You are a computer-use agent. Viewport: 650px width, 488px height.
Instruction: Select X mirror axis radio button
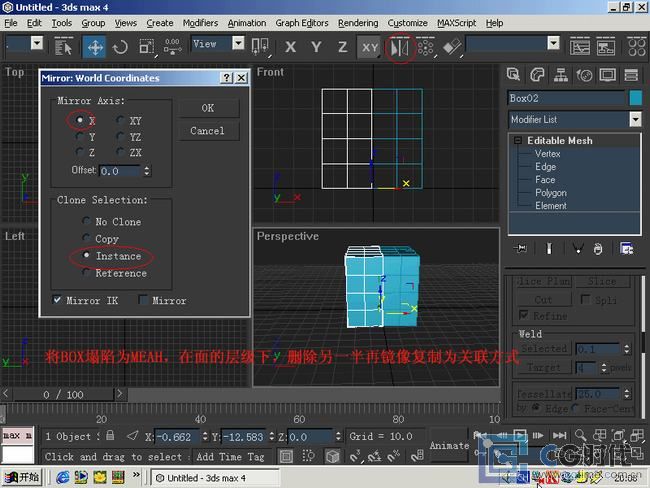pyautogui.click(x=80, y=120)
